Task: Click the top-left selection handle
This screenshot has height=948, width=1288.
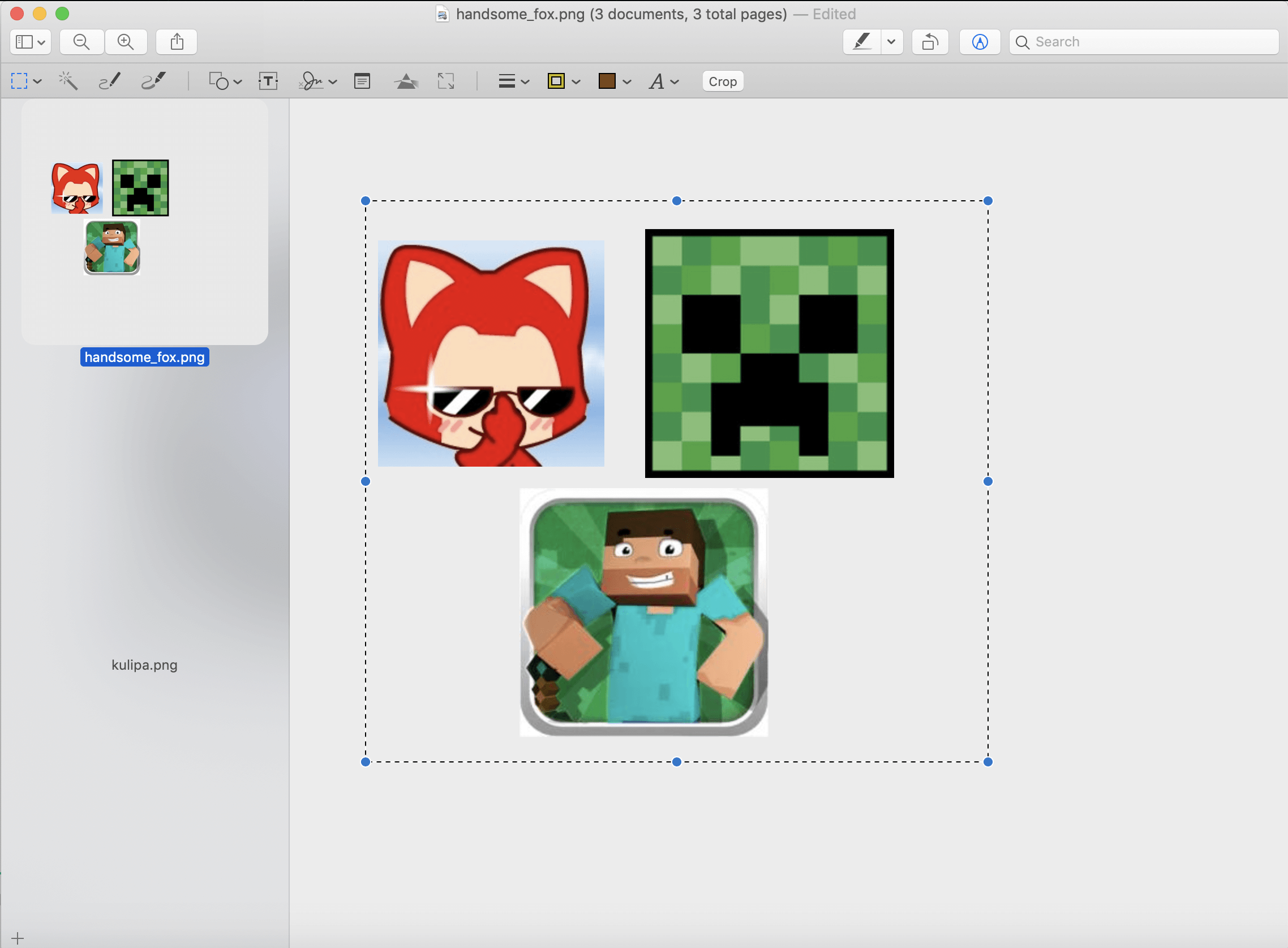Action: tap(366, 201)
